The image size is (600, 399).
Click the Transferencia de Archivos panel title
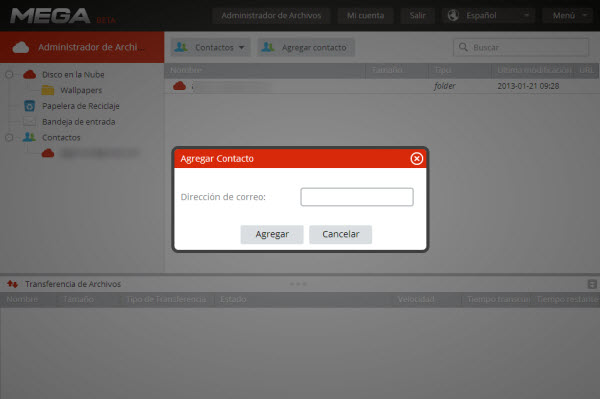(x=73, y=284)
